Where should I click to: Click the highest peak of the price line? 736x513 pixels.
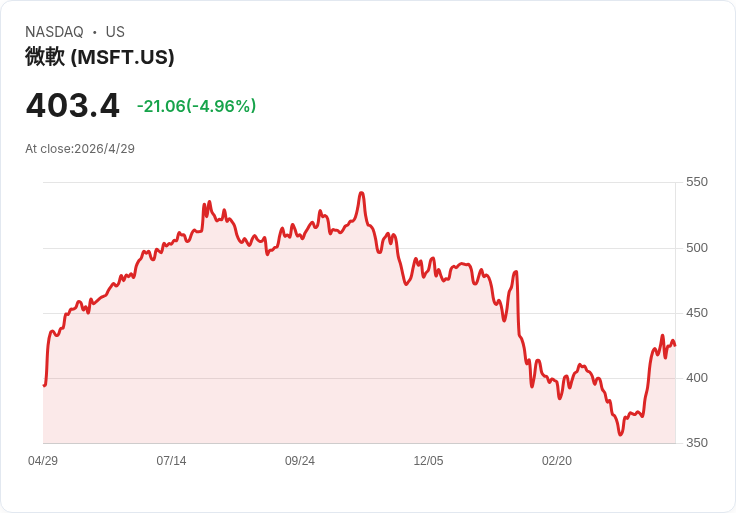tap(361, 193)
